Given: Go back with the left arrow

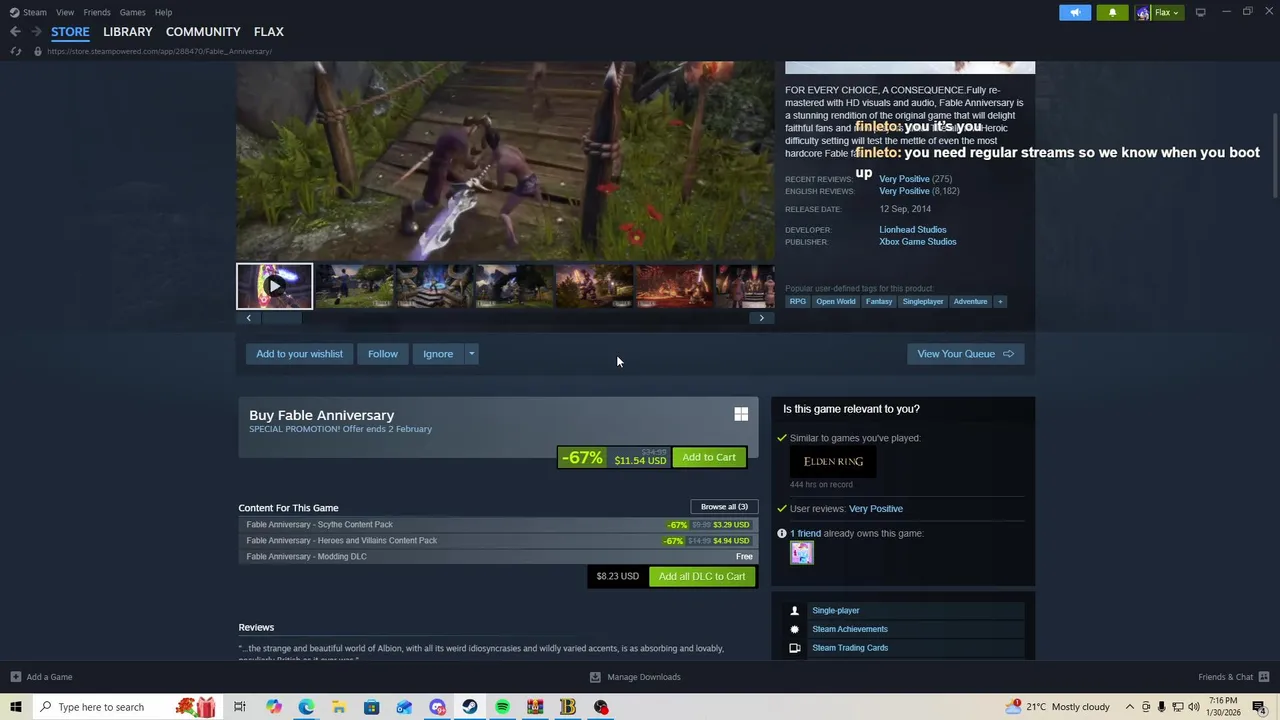Looking at the screenshot, I should click(x=15, y=32).
